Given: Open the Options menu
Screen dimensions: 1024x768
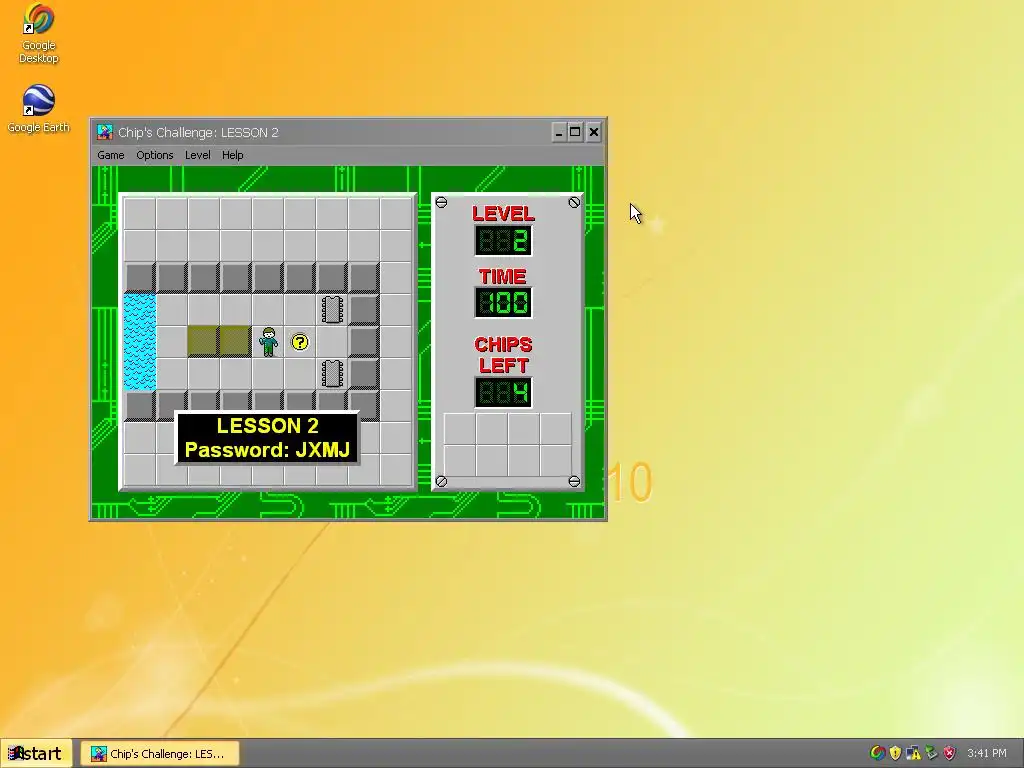Looking at the screenshot, I should (155, 155).
